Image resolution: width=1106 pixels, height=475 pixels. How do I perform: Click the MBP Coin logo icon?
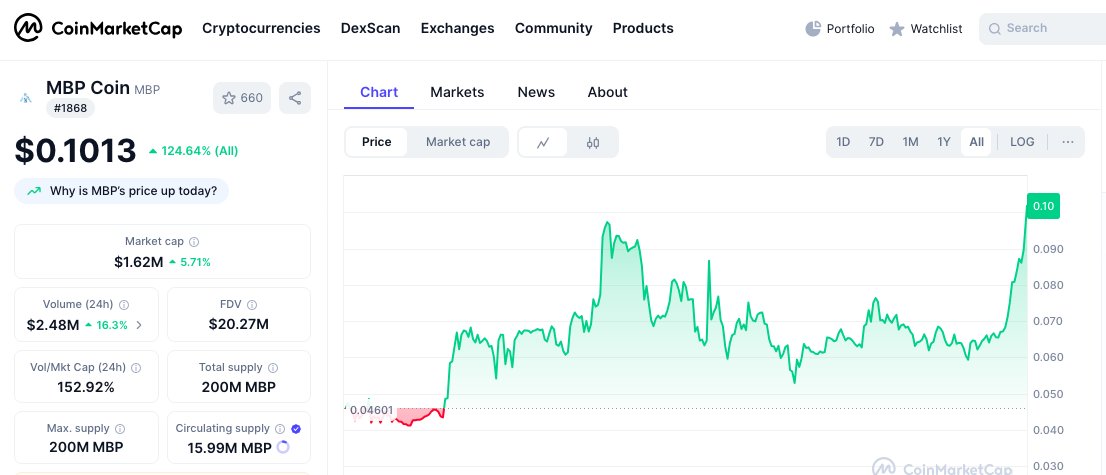25,98
